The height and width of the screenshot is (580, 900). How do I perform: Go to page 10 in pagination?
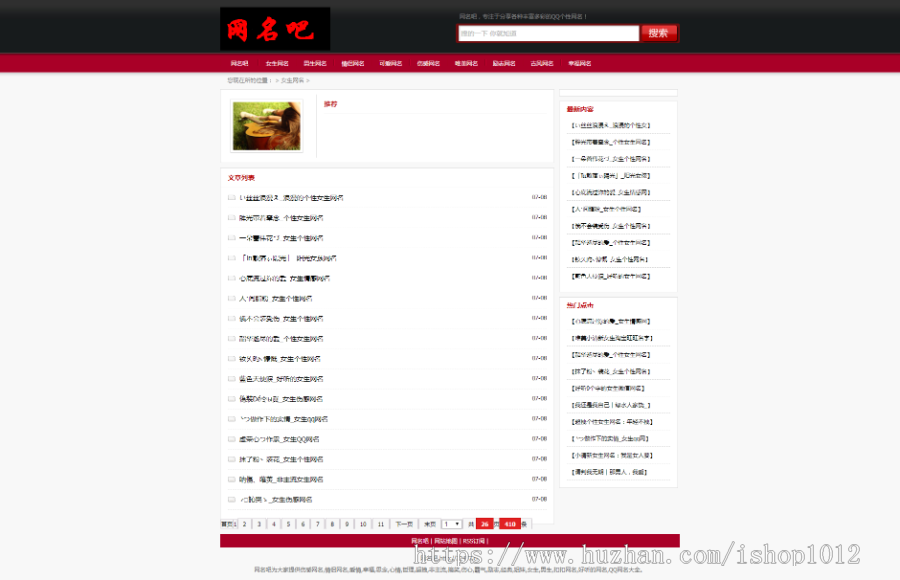363,524
